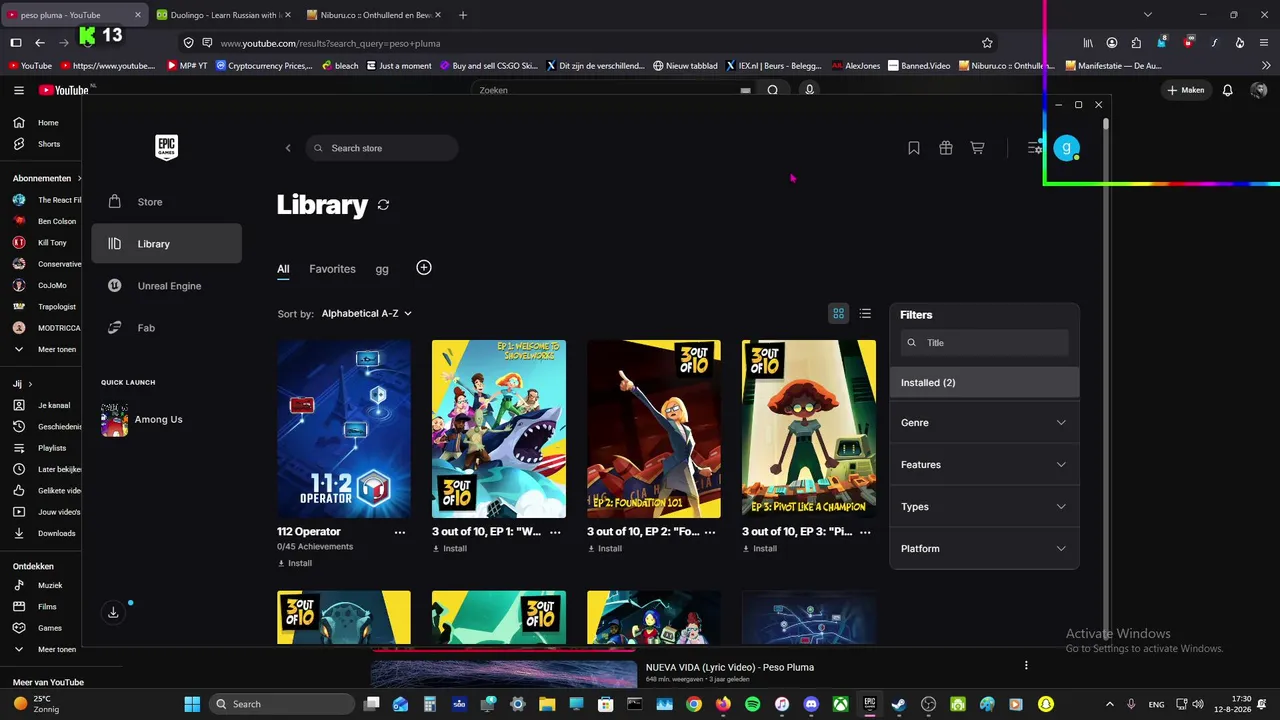Open more options for 3 out of 10 EP 3

[865, 532]
